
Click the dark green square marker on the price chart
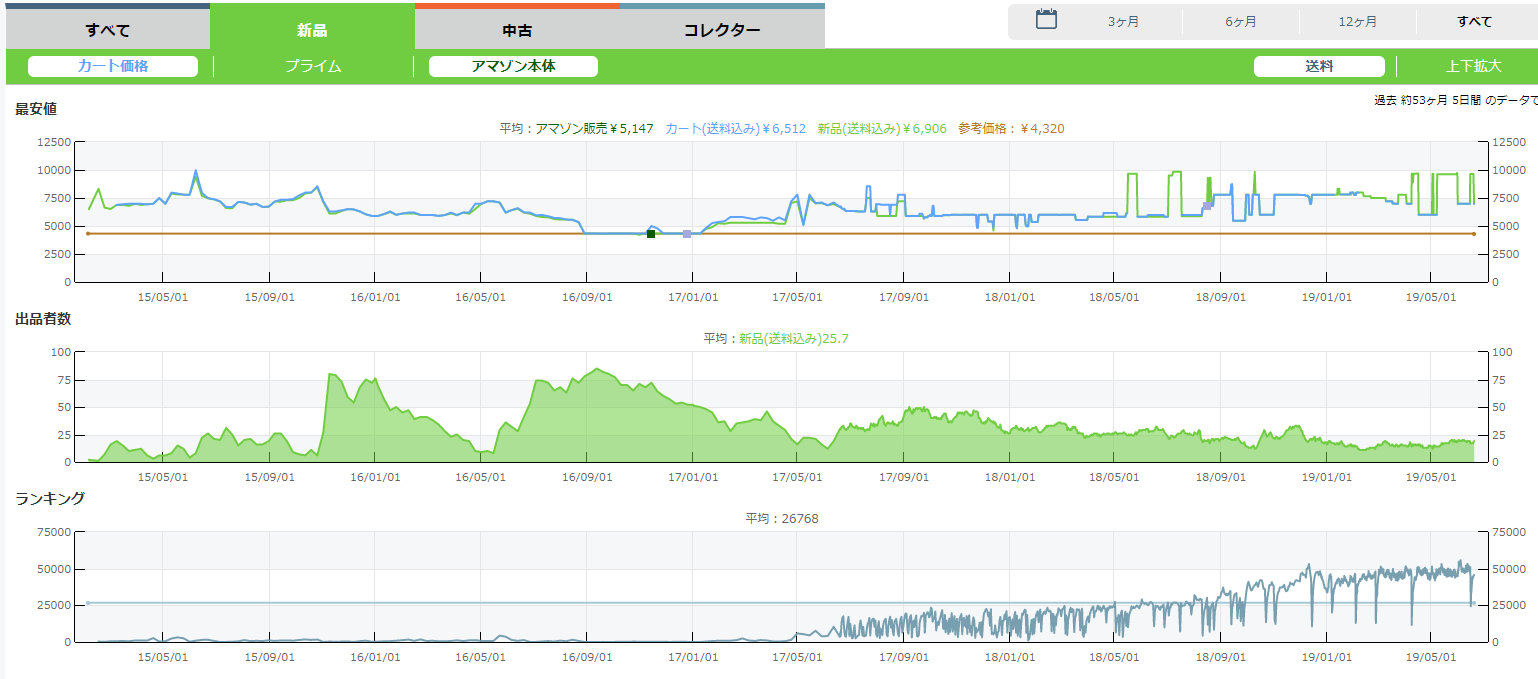pyautogui.click(x=651, y=234)
